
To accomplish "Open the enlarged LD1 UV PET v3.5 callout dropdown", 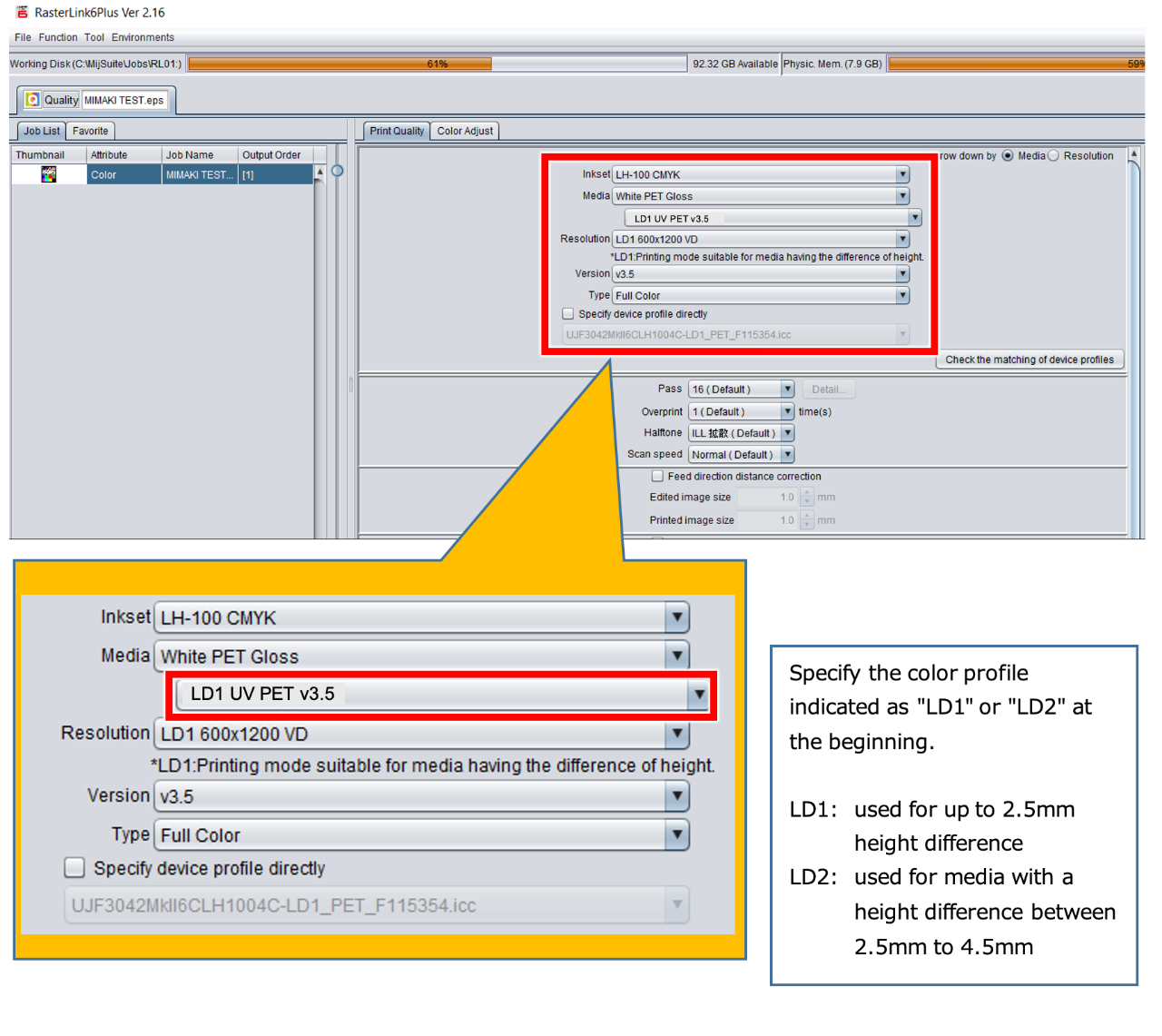I will (x=443, y=694).
